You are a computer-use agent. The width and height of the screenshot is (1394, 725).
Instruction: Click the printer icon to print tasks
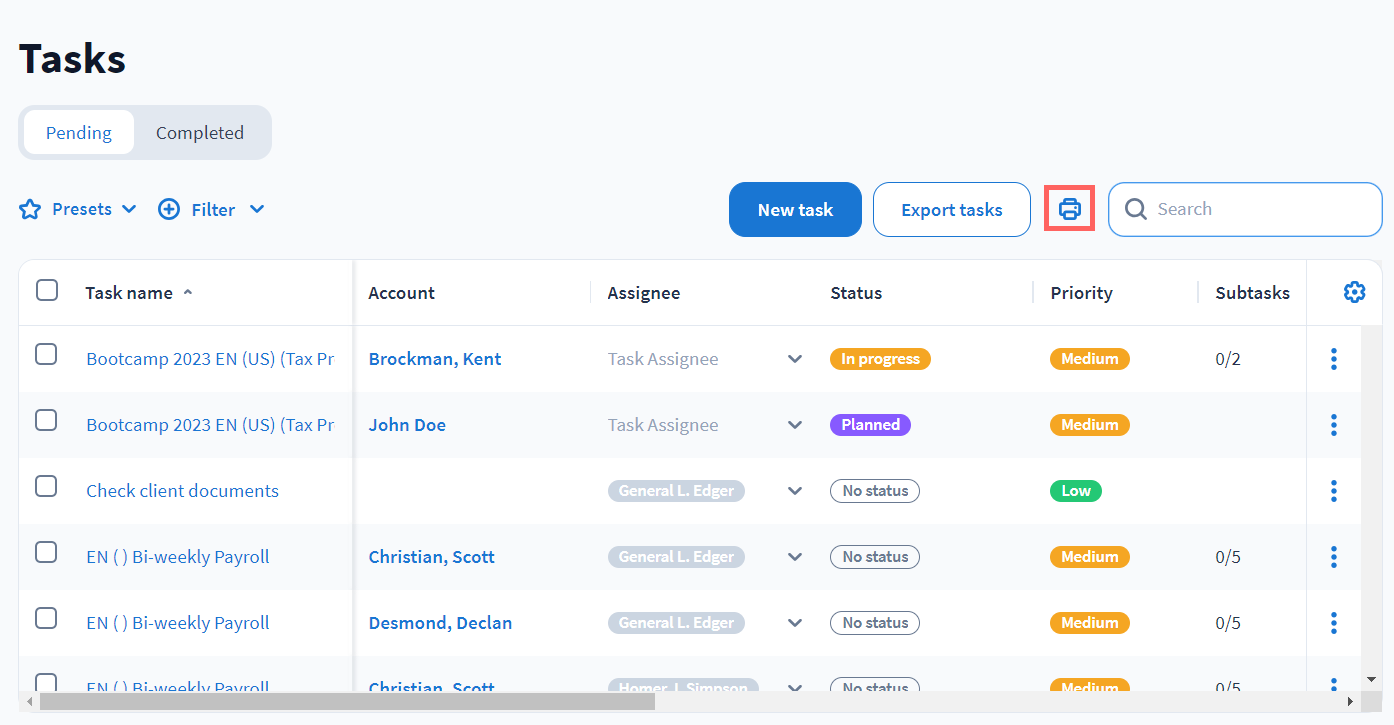[x=1069, y=209]
